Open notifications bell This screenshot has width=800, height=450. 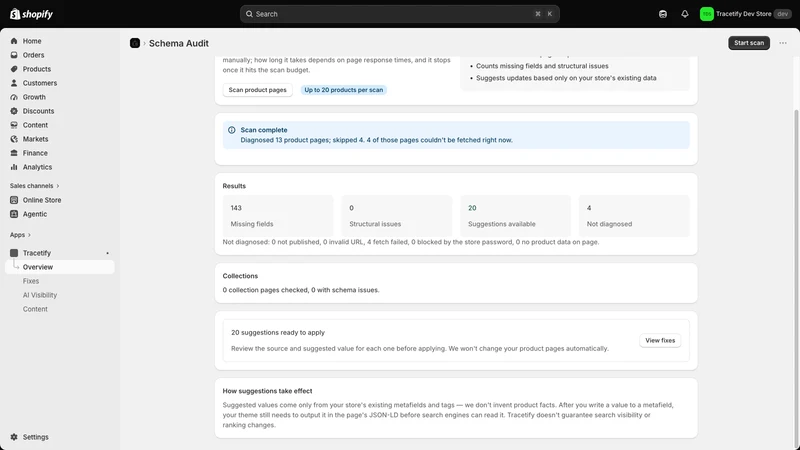point(685,14)
